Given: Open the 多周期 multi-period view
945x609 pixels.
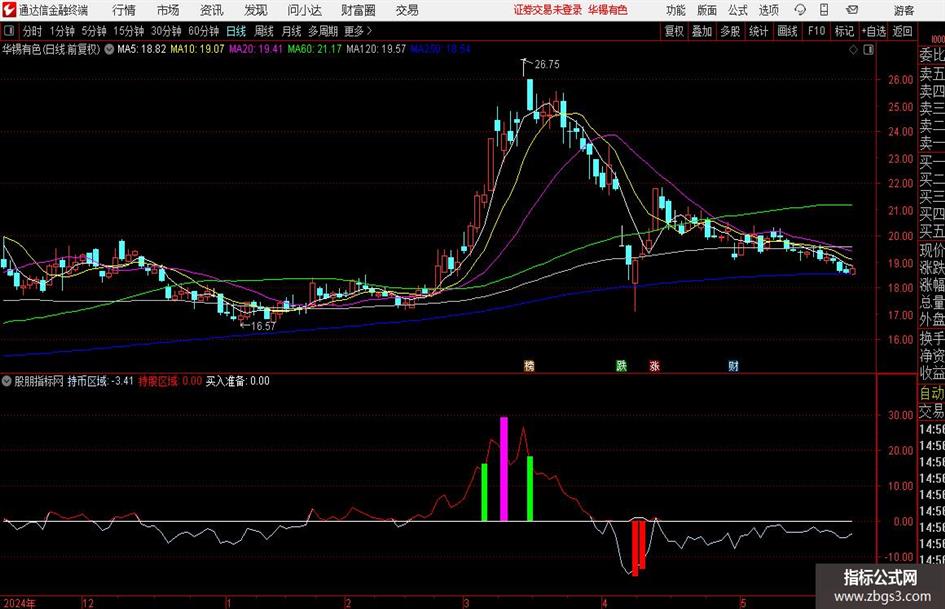Looking at the screenshot, I should click(323, 31).
